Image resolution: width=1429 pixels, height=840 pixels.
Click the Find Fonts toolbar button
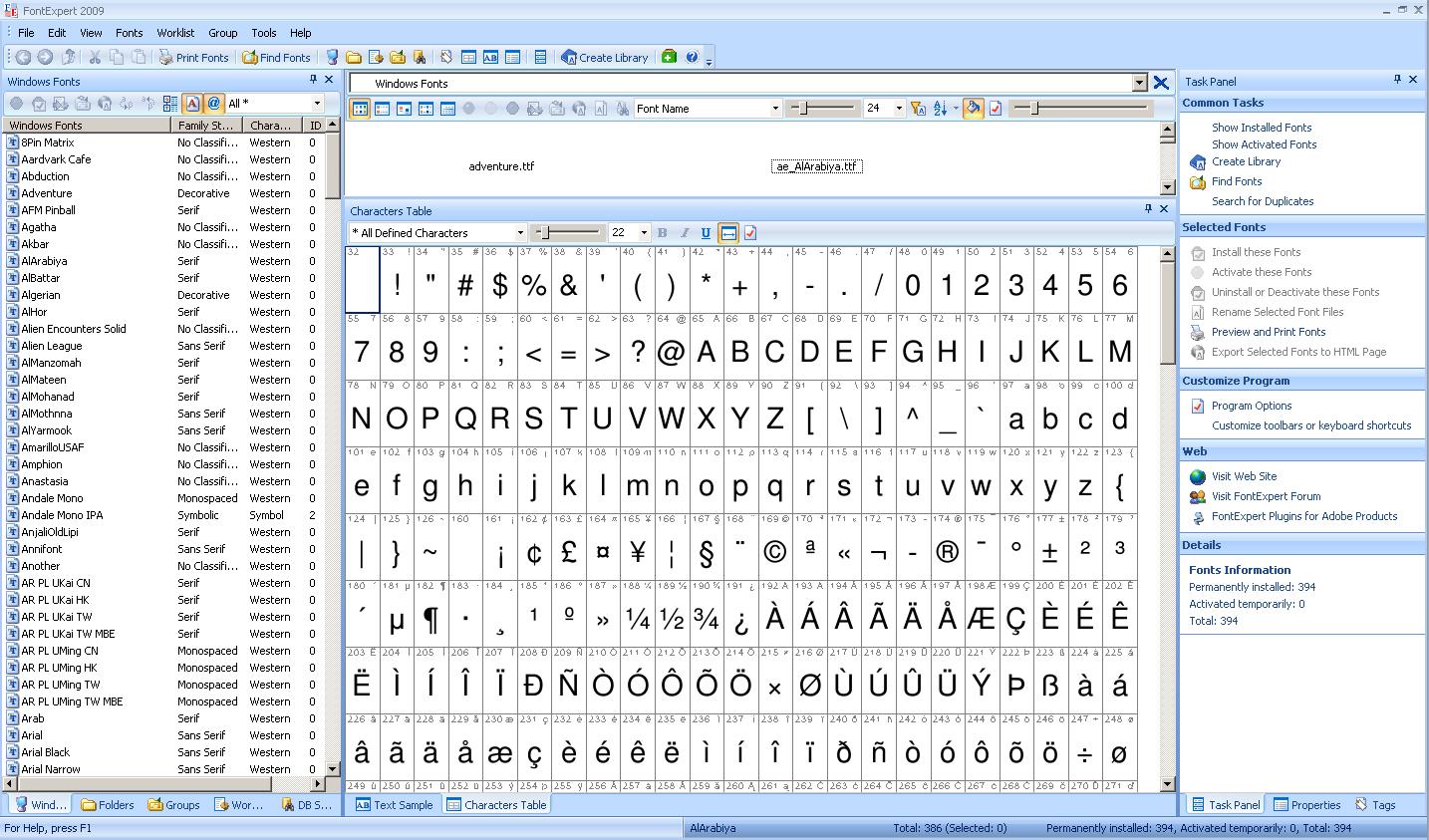[x=276, y=58]
